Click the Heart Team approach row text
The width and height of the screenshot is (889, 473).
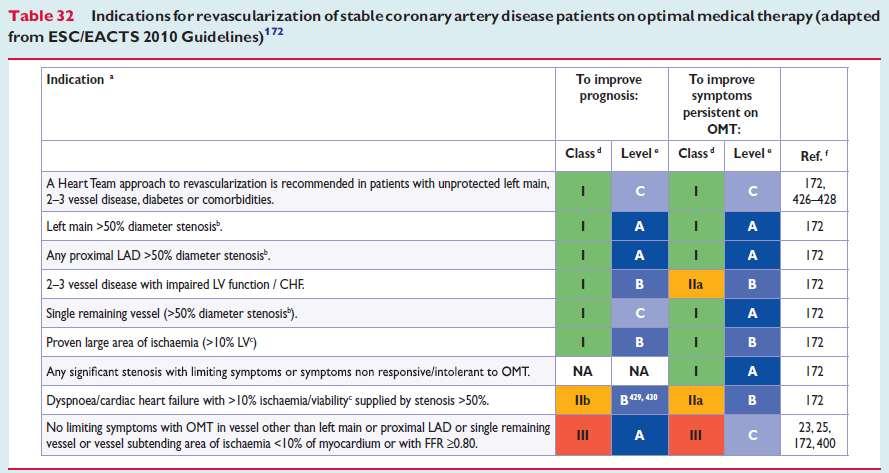[298, 191]
